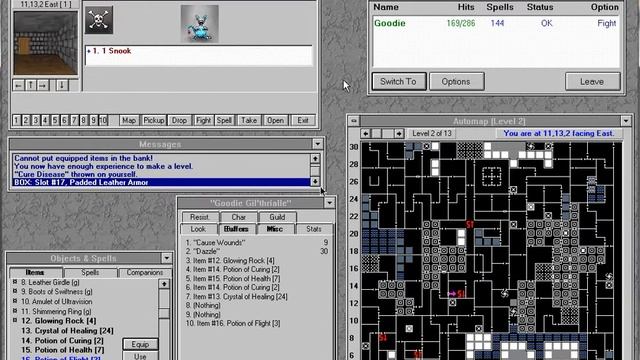Screen dimensions: 640x360
Task: Click the pink player arrow on automap
Action: tap(452, 293)
